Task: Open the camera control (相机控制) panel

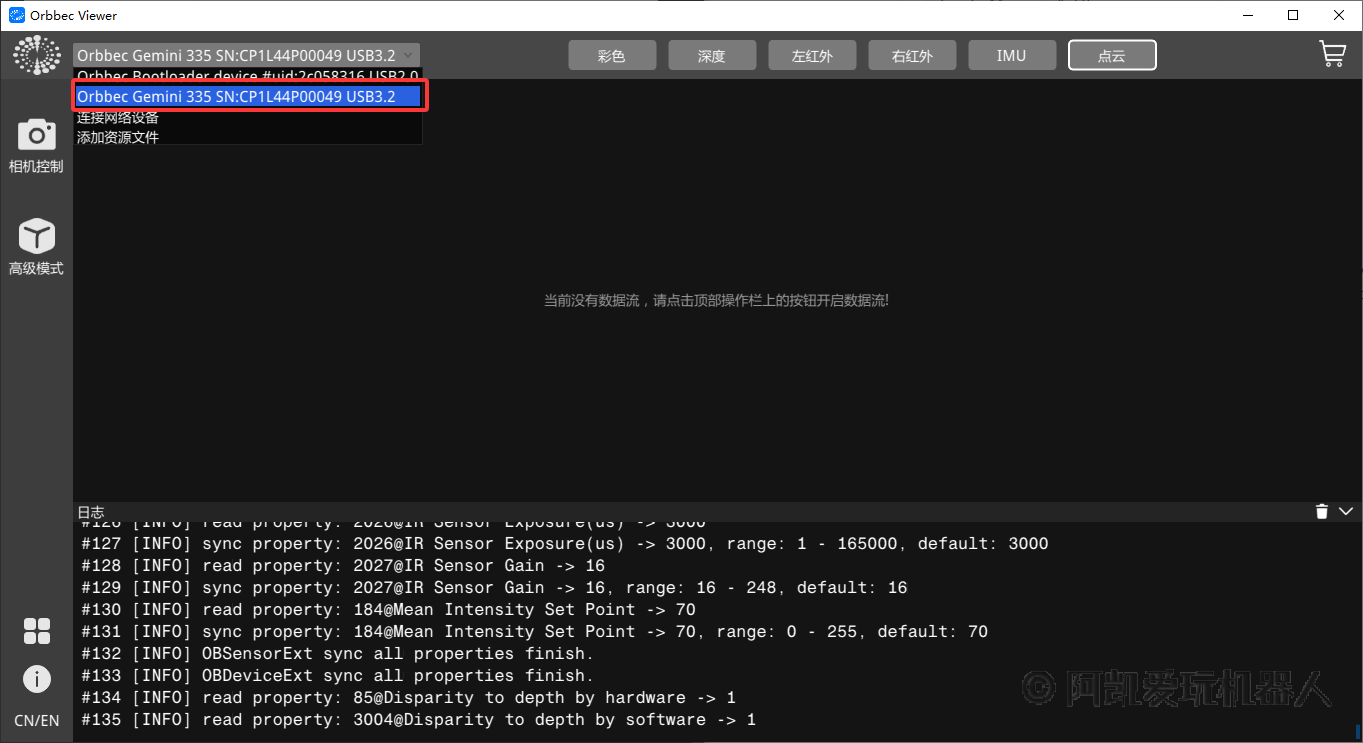Action: point(36,146)
